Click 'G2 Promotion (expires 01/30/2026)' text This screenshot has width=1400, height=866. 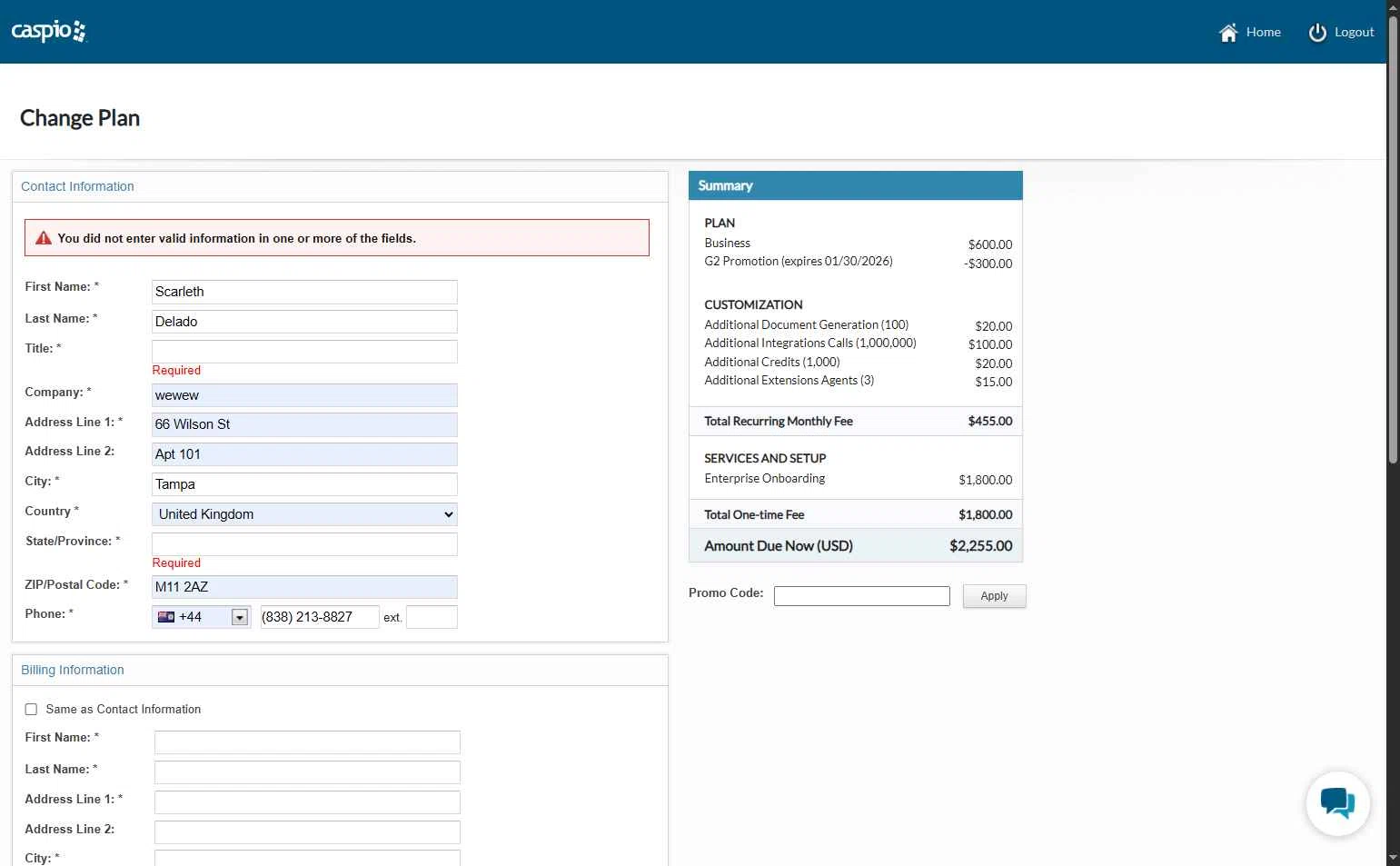(x=799, y=262)
